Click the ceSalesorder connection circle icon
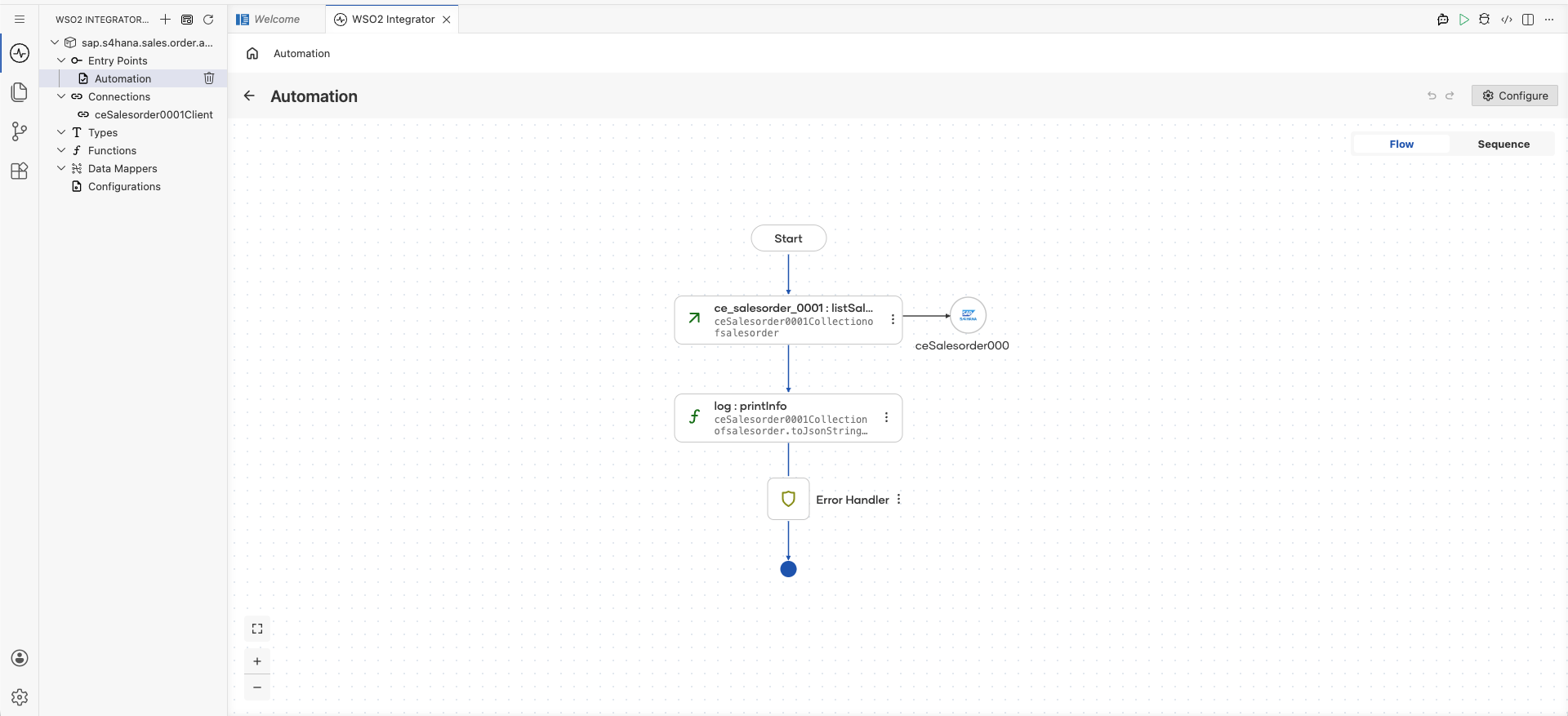The image size is (1568, 716). point(969,315)
